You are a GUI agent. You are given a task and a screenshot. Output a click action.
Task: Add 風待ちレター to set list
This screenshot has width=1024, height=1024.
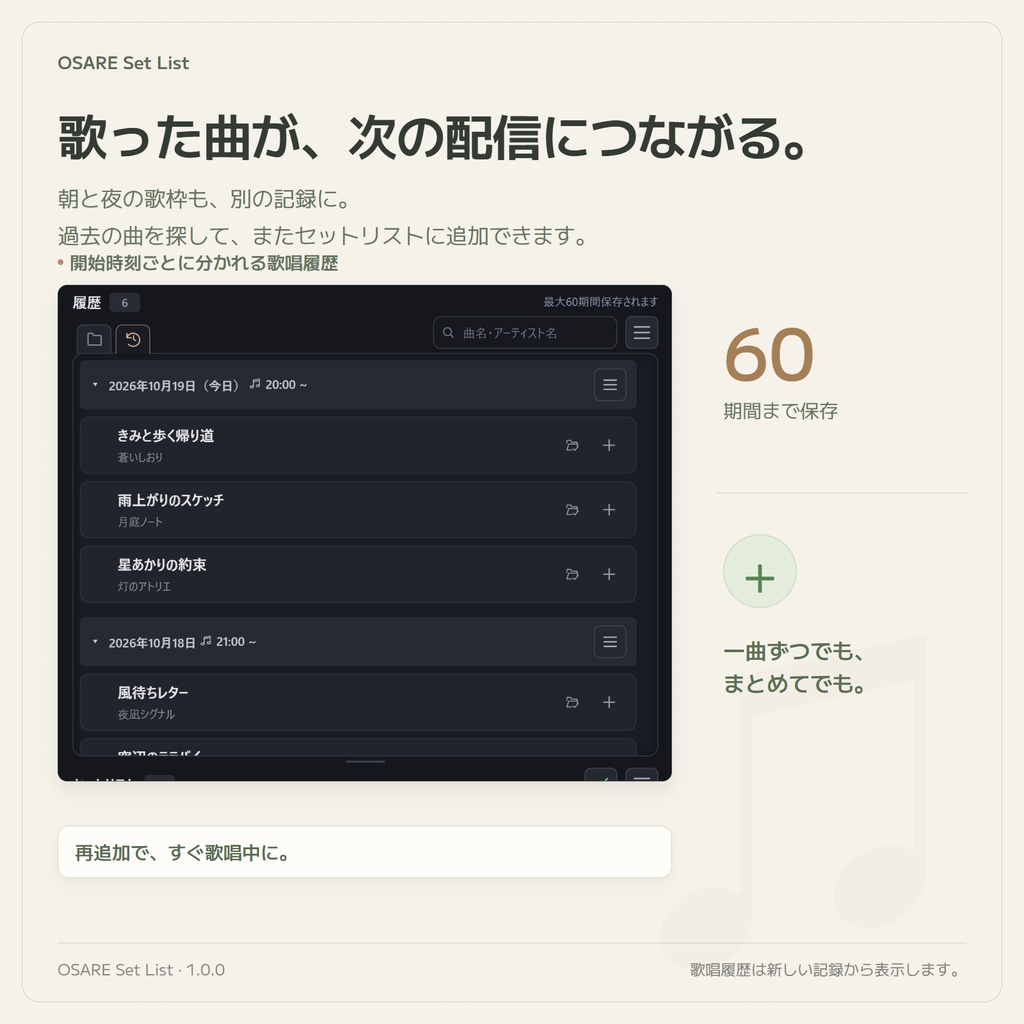[609, 702]
